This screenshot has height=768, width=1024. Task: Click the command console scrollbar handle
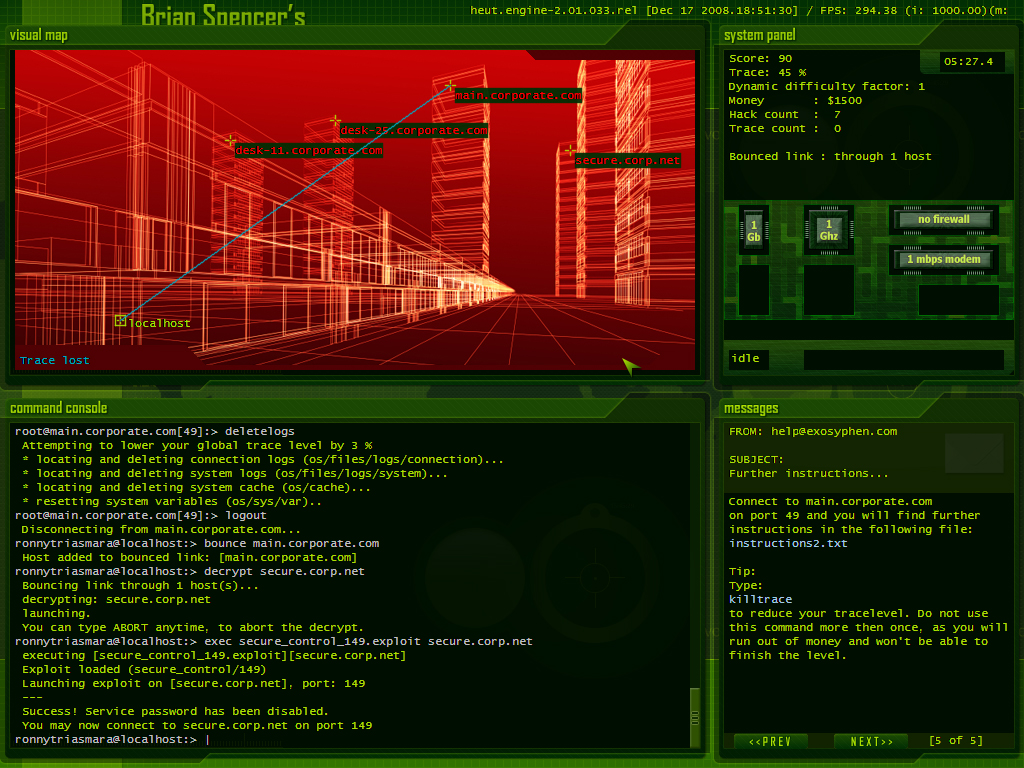[695, 716]
